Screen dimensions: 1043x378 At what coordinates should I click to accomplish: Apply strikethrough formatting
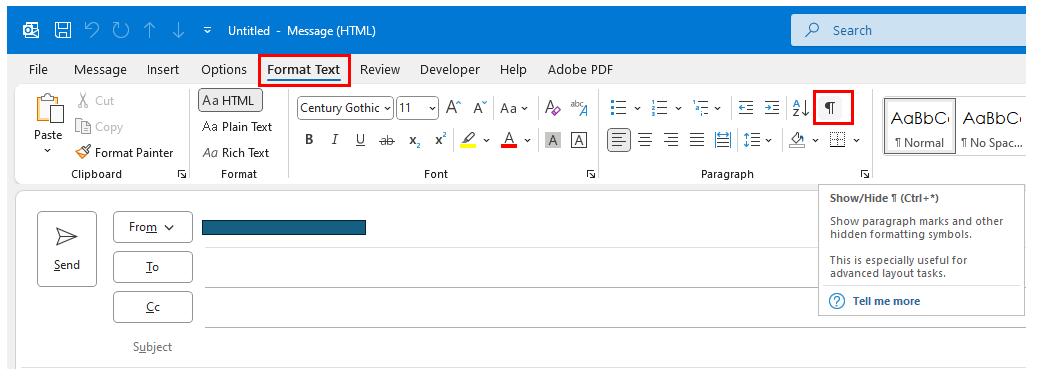[386, 140]
